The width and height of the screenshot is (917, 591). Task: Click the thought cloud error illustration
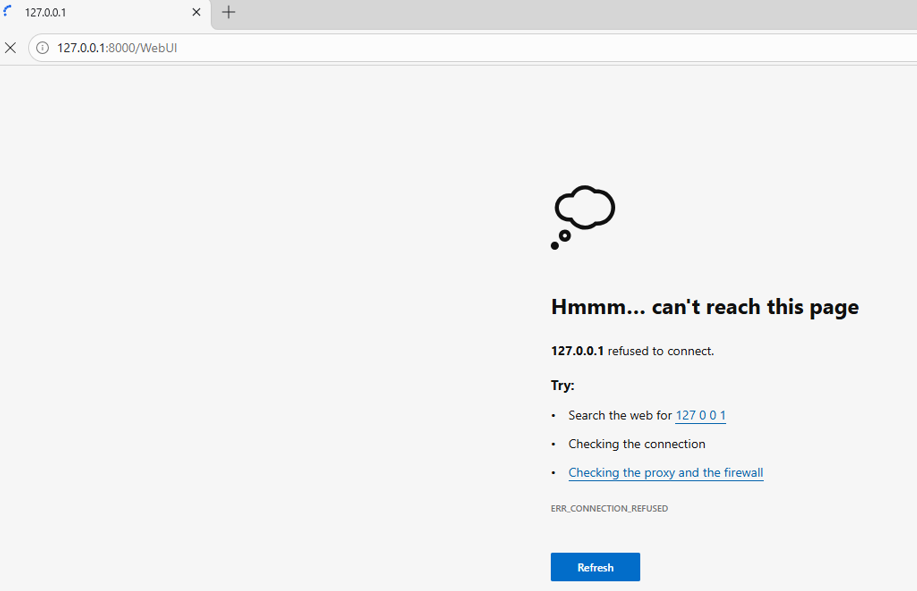(583, 217)
